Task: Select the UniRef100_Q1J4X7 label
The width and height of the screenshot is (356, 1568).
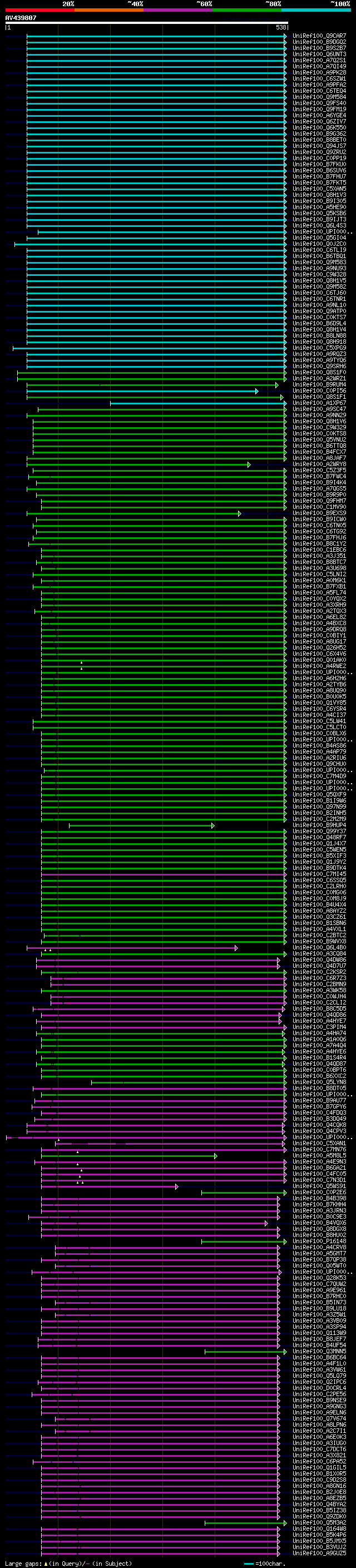Action: pyautogui.click(x=319, y=844)
